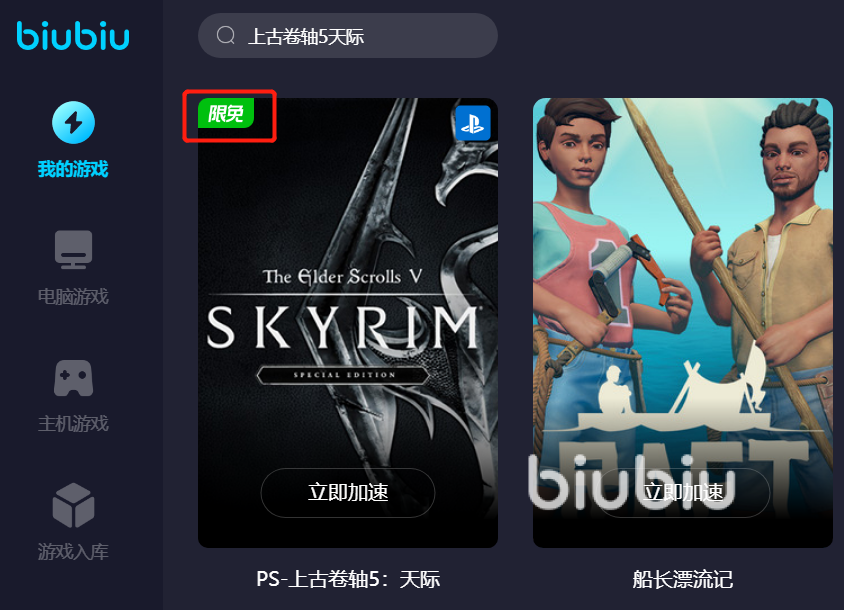Open the Skyrim Special Edition cover
The width and height of the screenshot is (844, 610).
(348, 323)
